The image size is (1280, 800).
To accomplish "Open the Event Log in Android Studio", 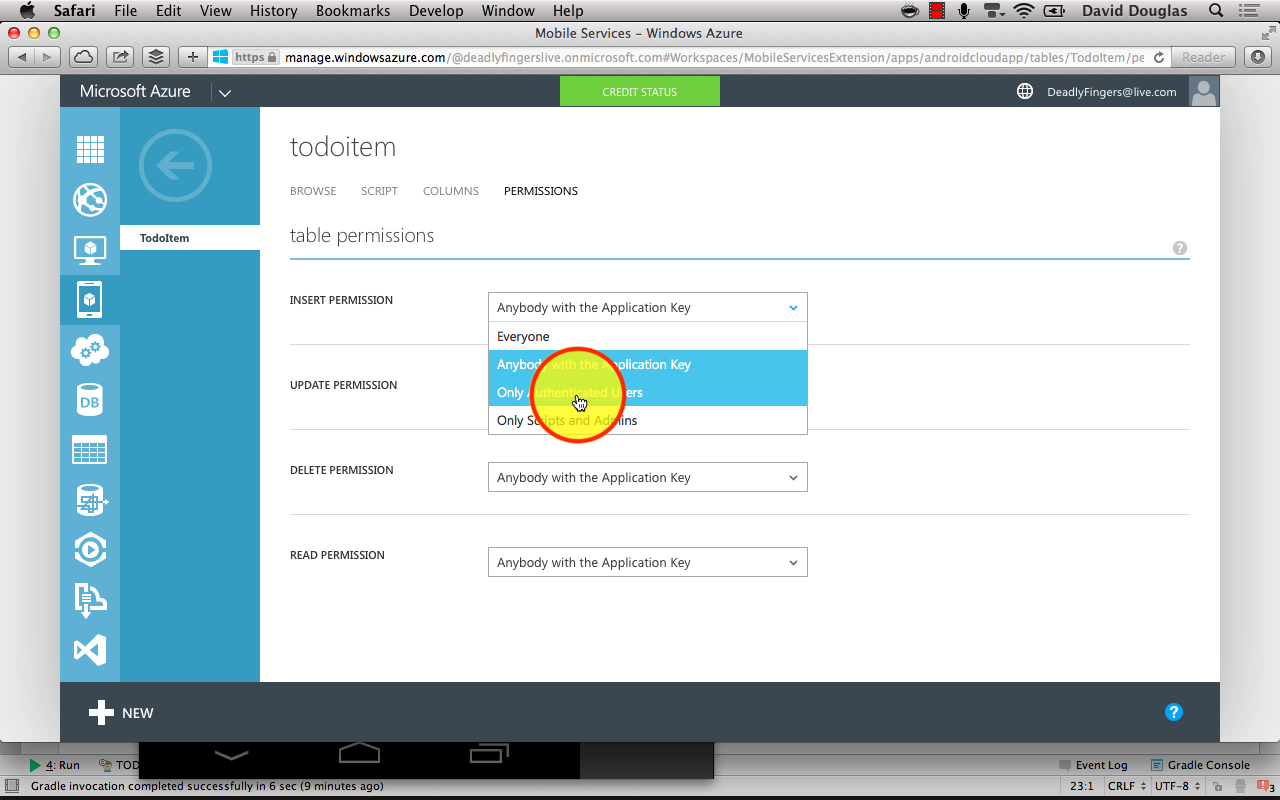I will point(1093,765).
